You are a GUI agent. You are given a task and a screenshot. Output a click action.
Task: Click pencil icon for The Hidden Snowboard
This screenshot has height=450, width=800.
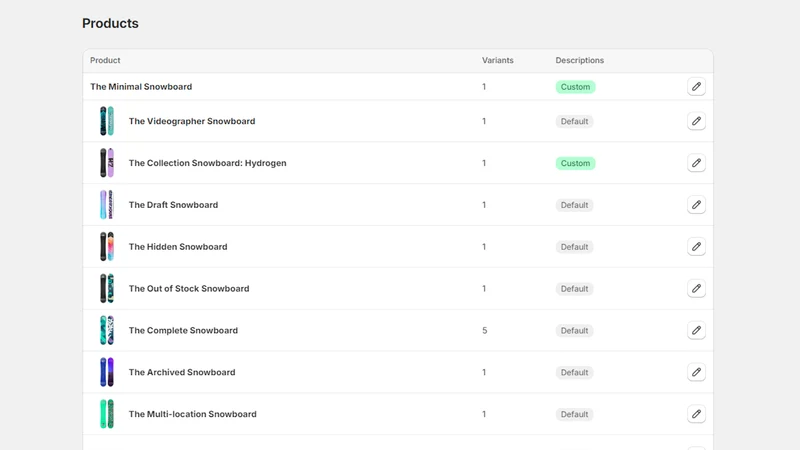pos(696,247)
